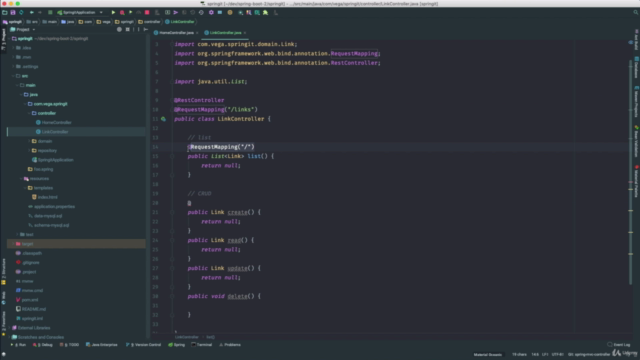640x360 pixels.
Task: Click the purple settings icon in toolbar
Action: tap(211, 13)
